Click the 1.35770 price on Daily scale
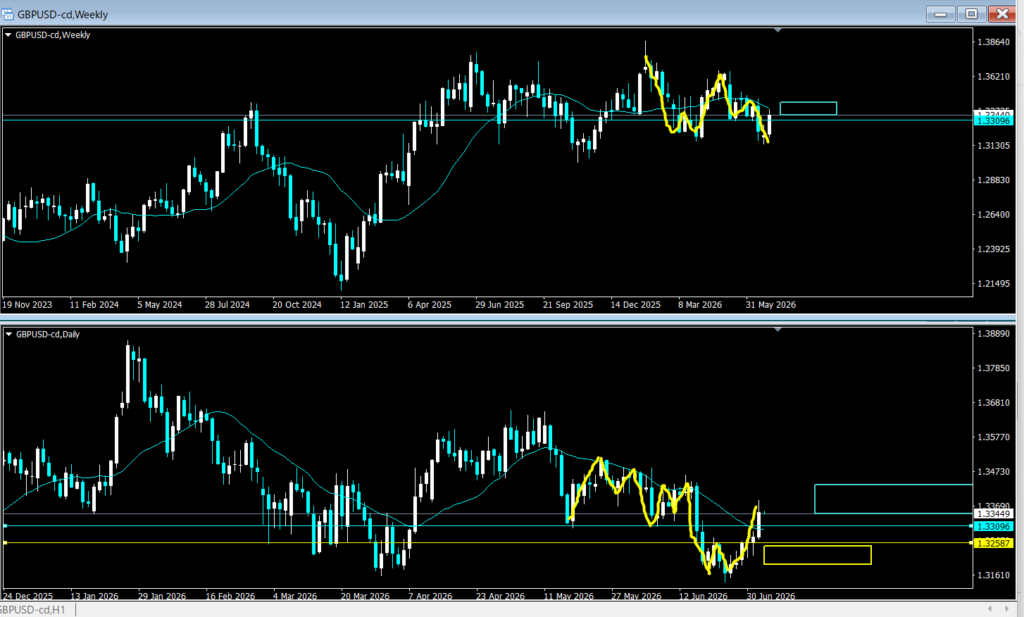The width and height of the screenshot is (1024, 617). [x=993, y=437]
